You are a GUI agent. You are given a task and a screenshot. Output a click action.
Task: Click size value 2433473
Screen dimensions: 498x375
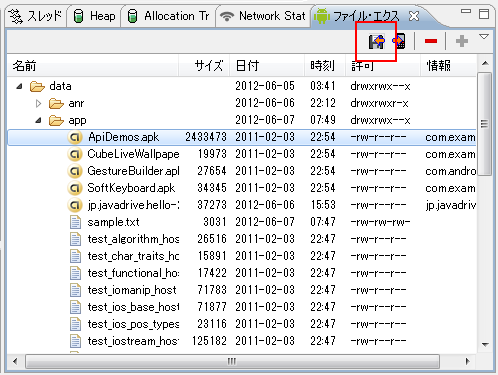206,137
